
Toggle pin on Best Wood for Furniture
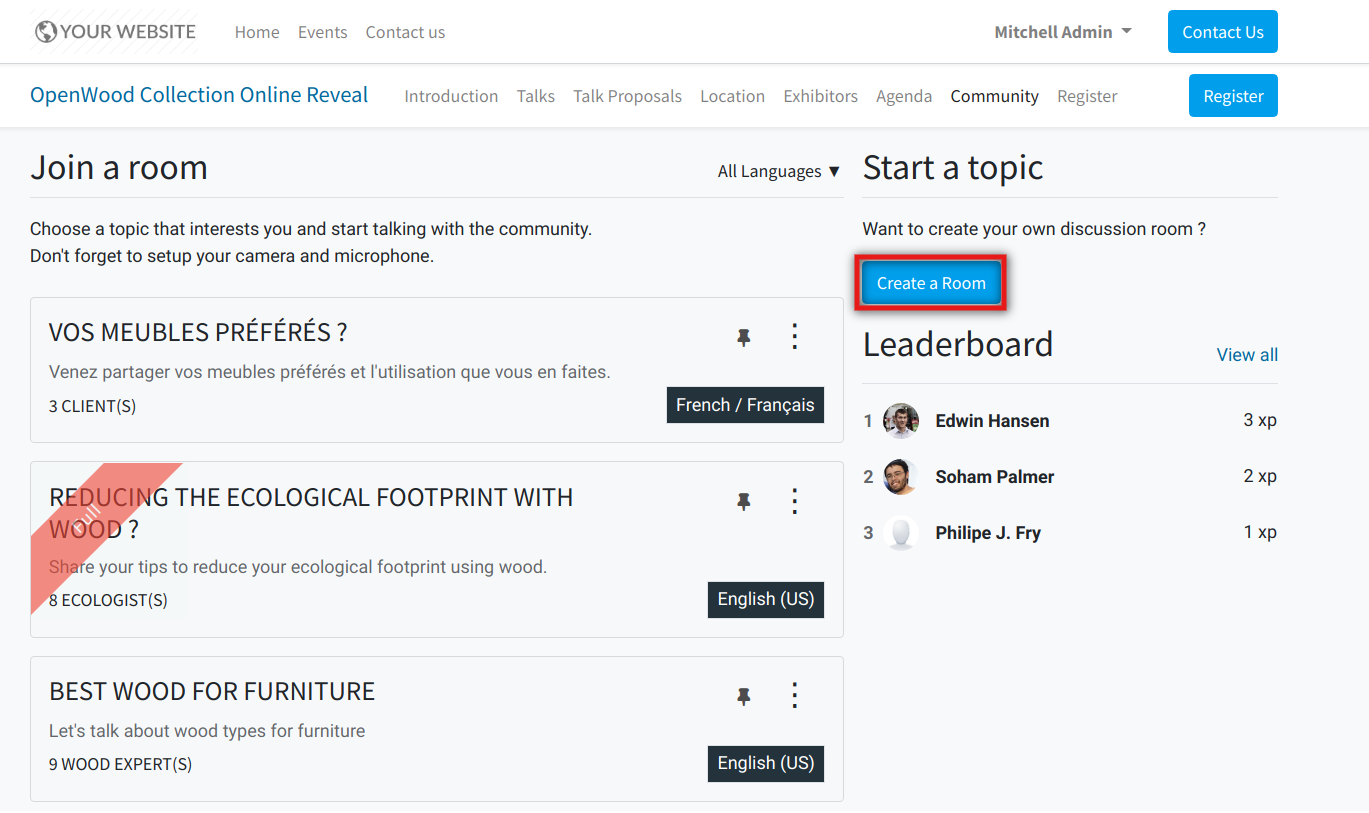coord(743,696)
